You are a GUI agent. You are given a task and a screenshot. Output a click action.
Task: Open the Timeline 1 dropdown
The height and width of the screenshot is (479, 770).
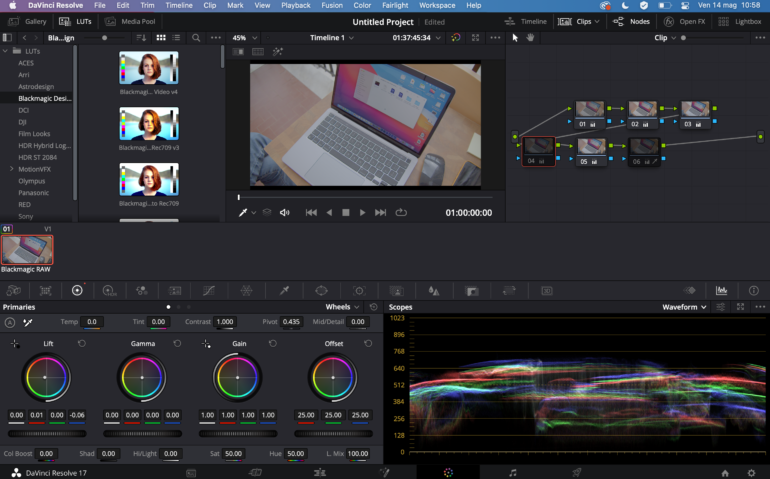pyautogui.click(x=332, y=38)
